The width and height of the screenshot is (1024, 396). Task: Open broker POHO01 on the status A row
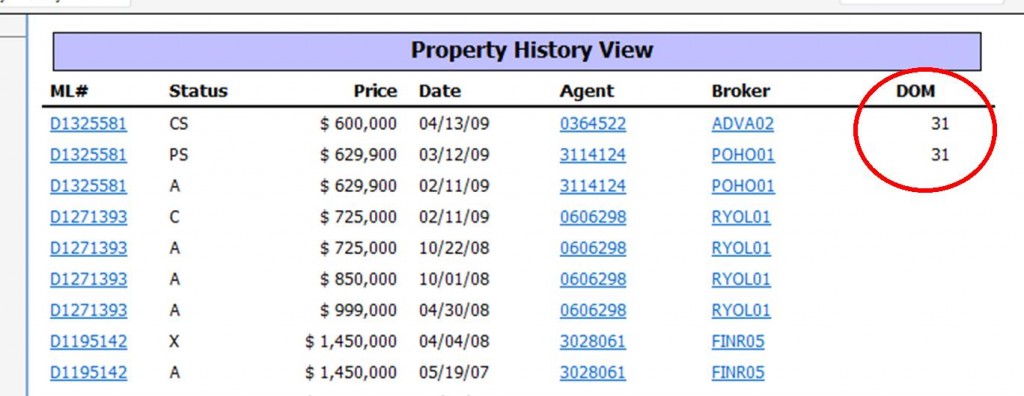tap(743, 186)
